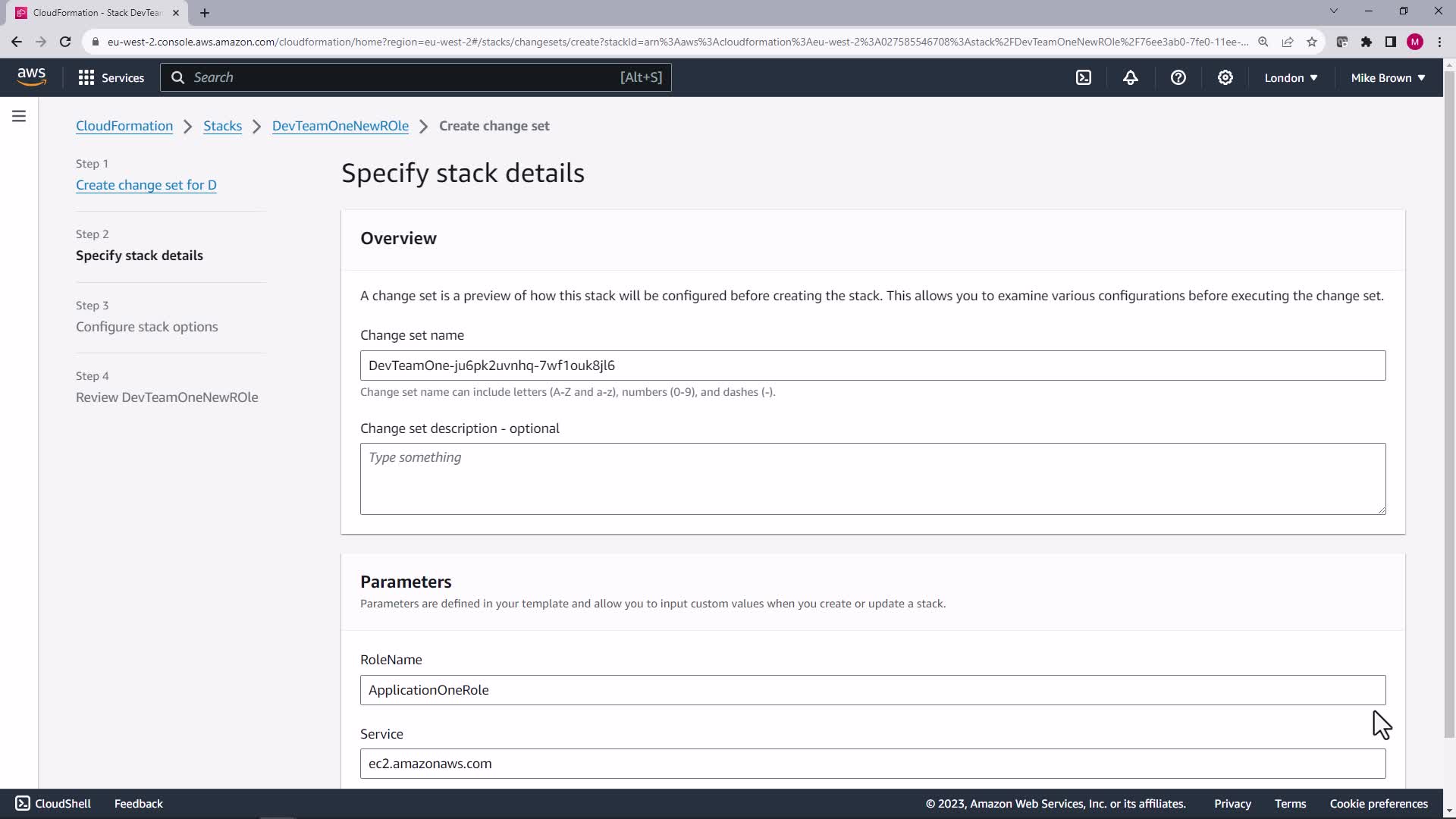The height and width of the screenshot is (819, 1456).
Task: Expand the Mike Brown account menu
Action: click(1388, 77)
